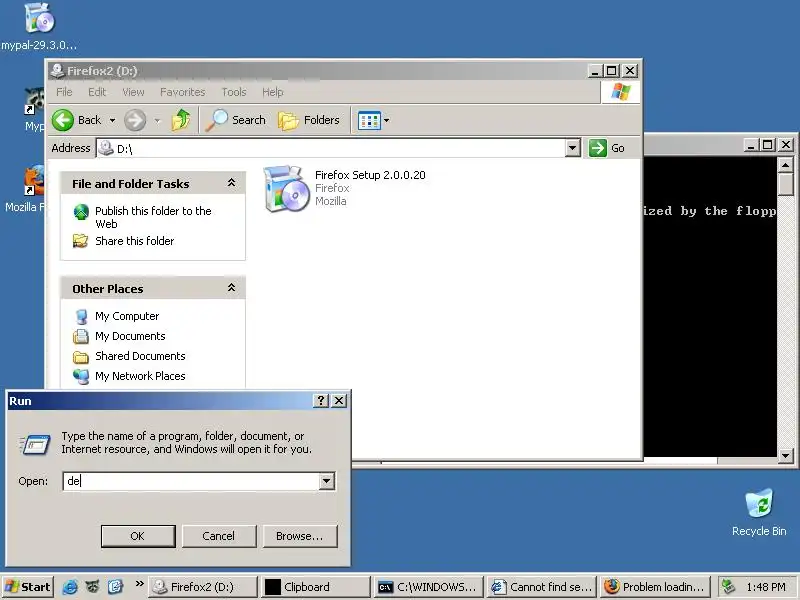Switch to C:\WINDOWS command prompt taskbar button
800x600 pixels.
coord(429,587)
